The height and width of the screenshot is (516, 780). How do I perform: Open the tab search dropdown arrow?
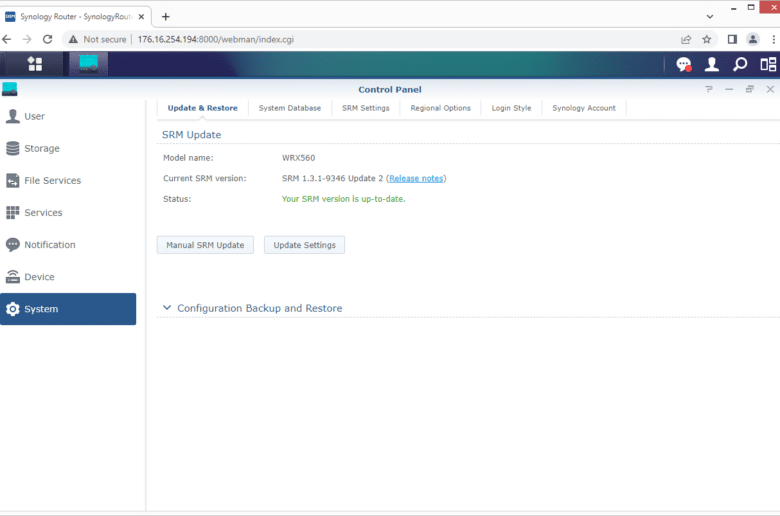tap(710, 16)
